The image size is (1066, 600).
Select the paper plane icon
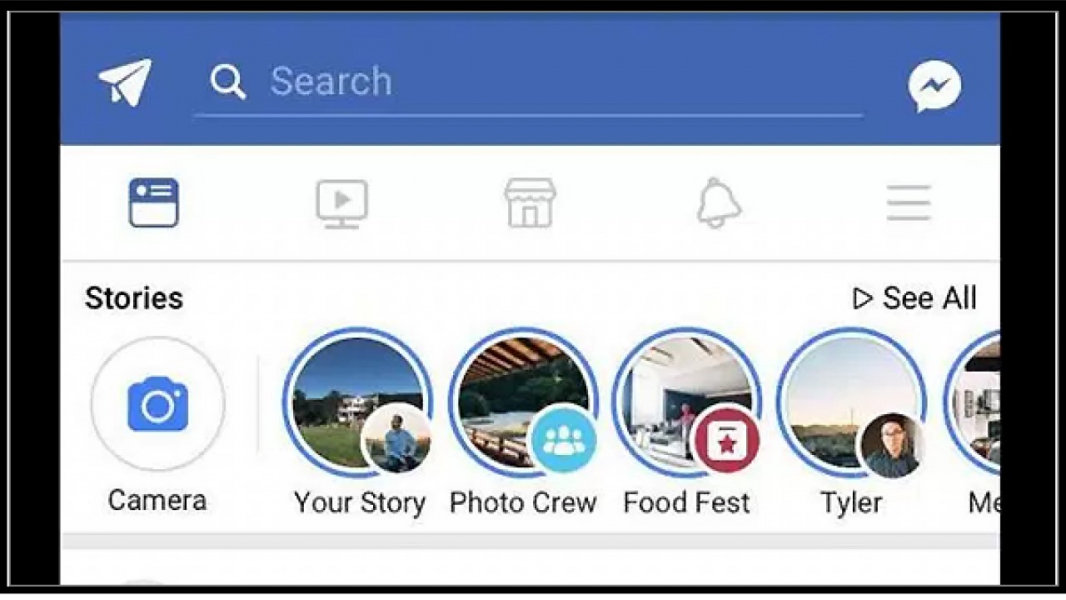[x=124, y=80]
